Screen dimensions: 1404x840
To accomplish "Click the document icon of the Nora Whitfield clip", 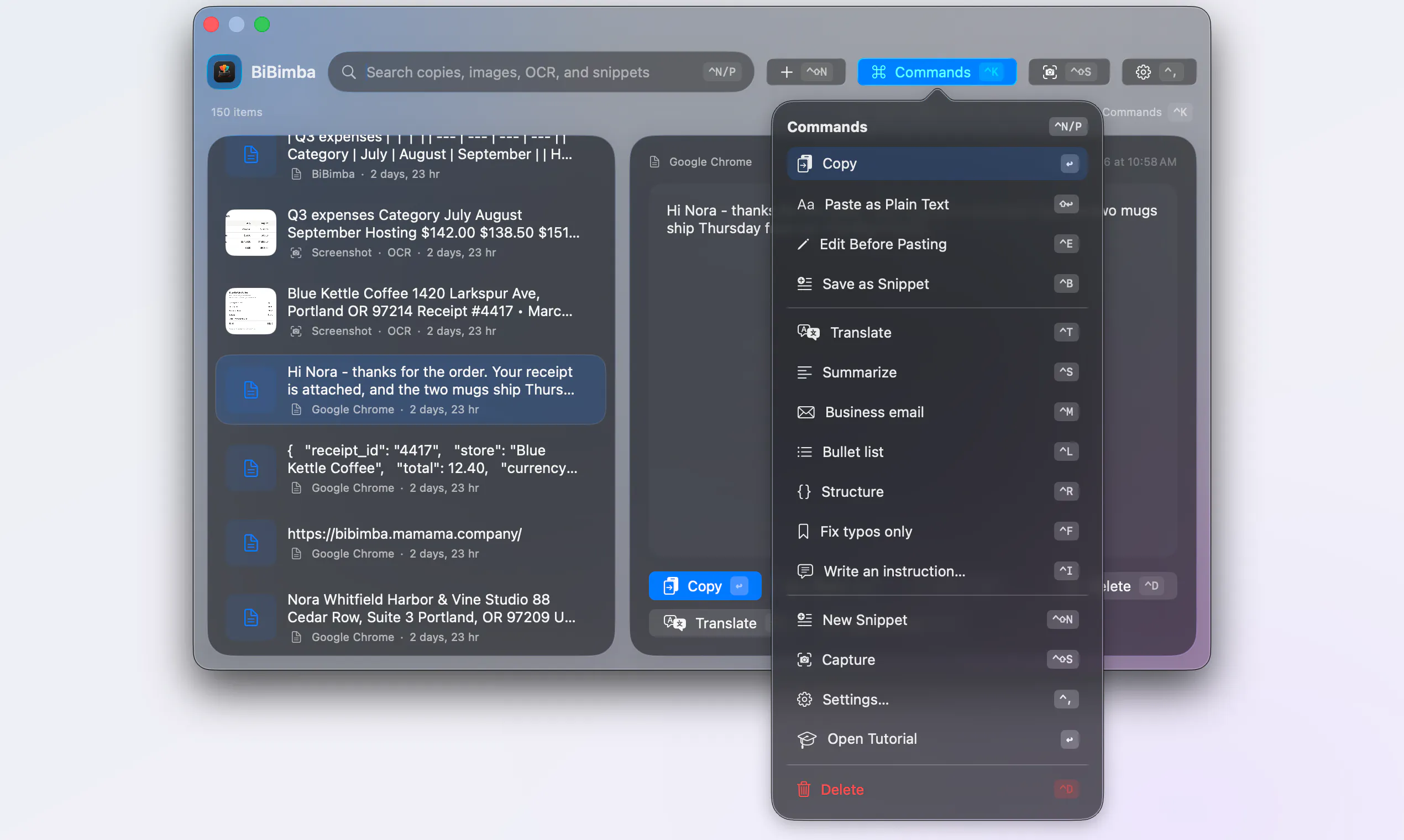I will pos(251,617).
